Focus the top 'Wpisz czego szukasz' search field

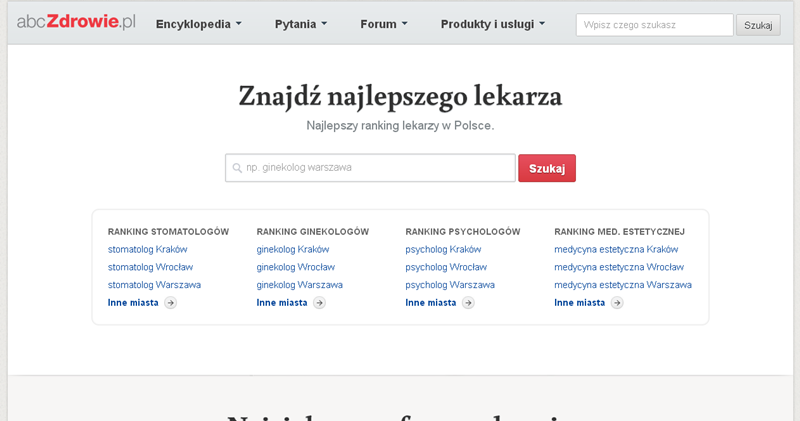(655, 25)
